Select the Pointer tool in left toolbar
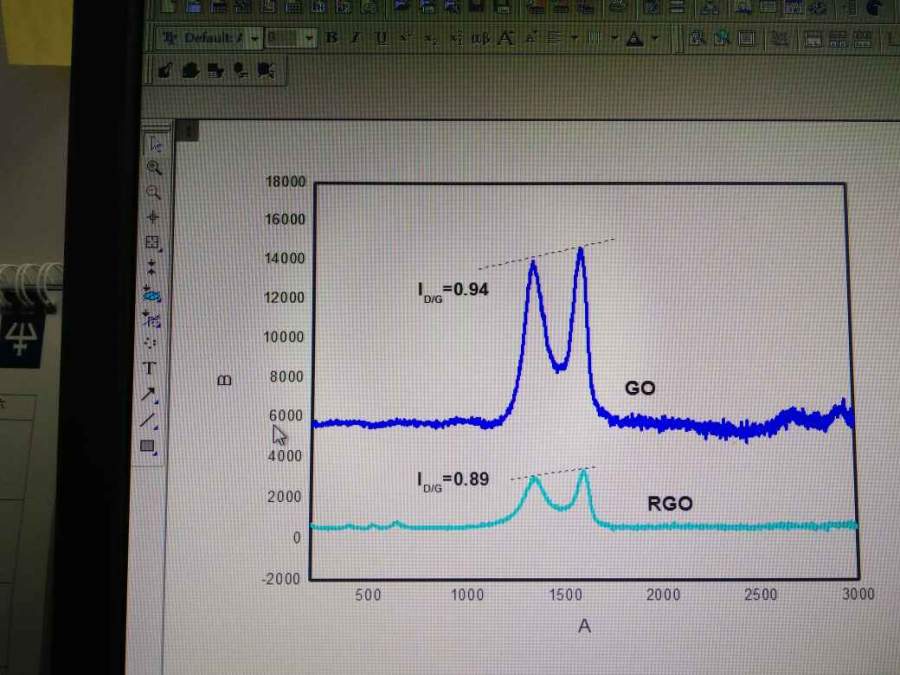 (155, 143)
